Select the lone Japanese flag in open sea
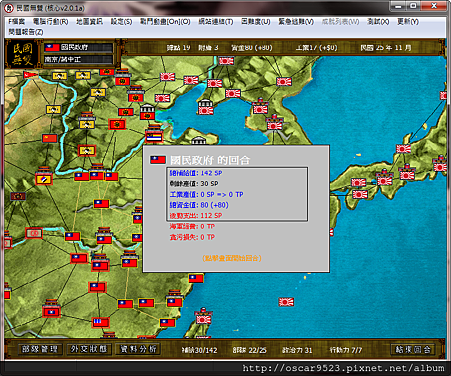Image resolution: width=451 pixels, height=376 pixels. click(x=286, y=302)
